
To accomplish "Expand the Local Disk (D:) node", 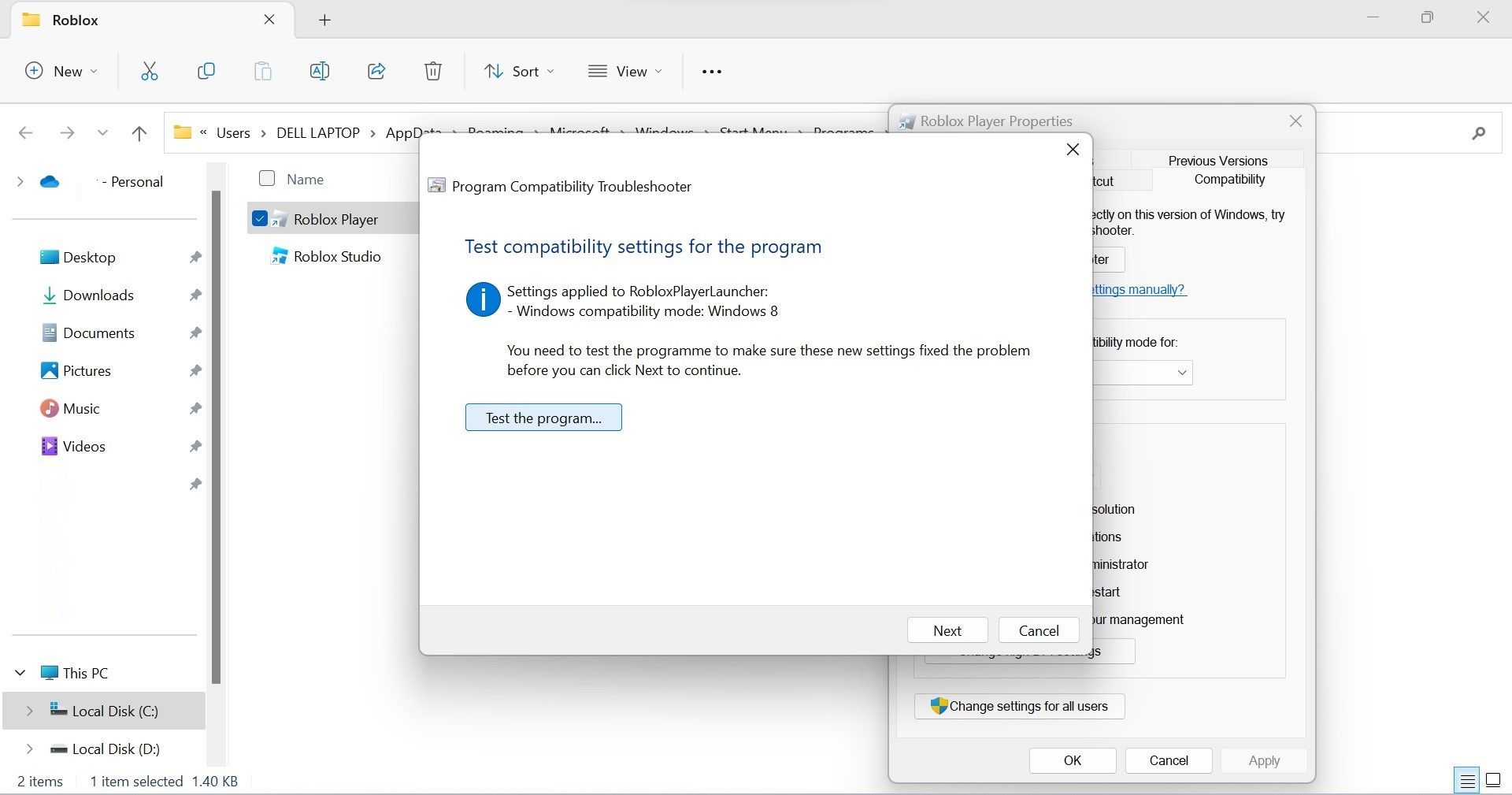I will coord(30,749).
